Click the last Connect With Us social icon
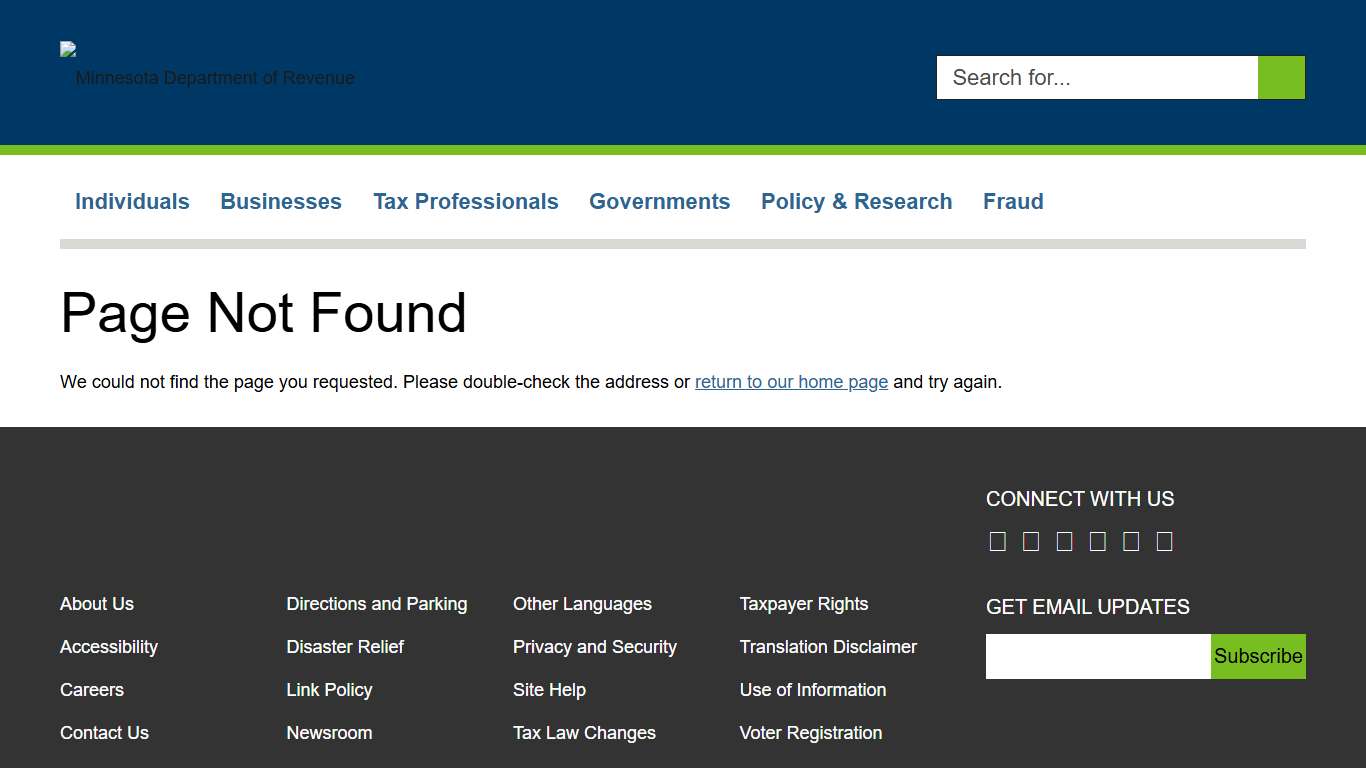1366x768 pixels. point(1164,540)
